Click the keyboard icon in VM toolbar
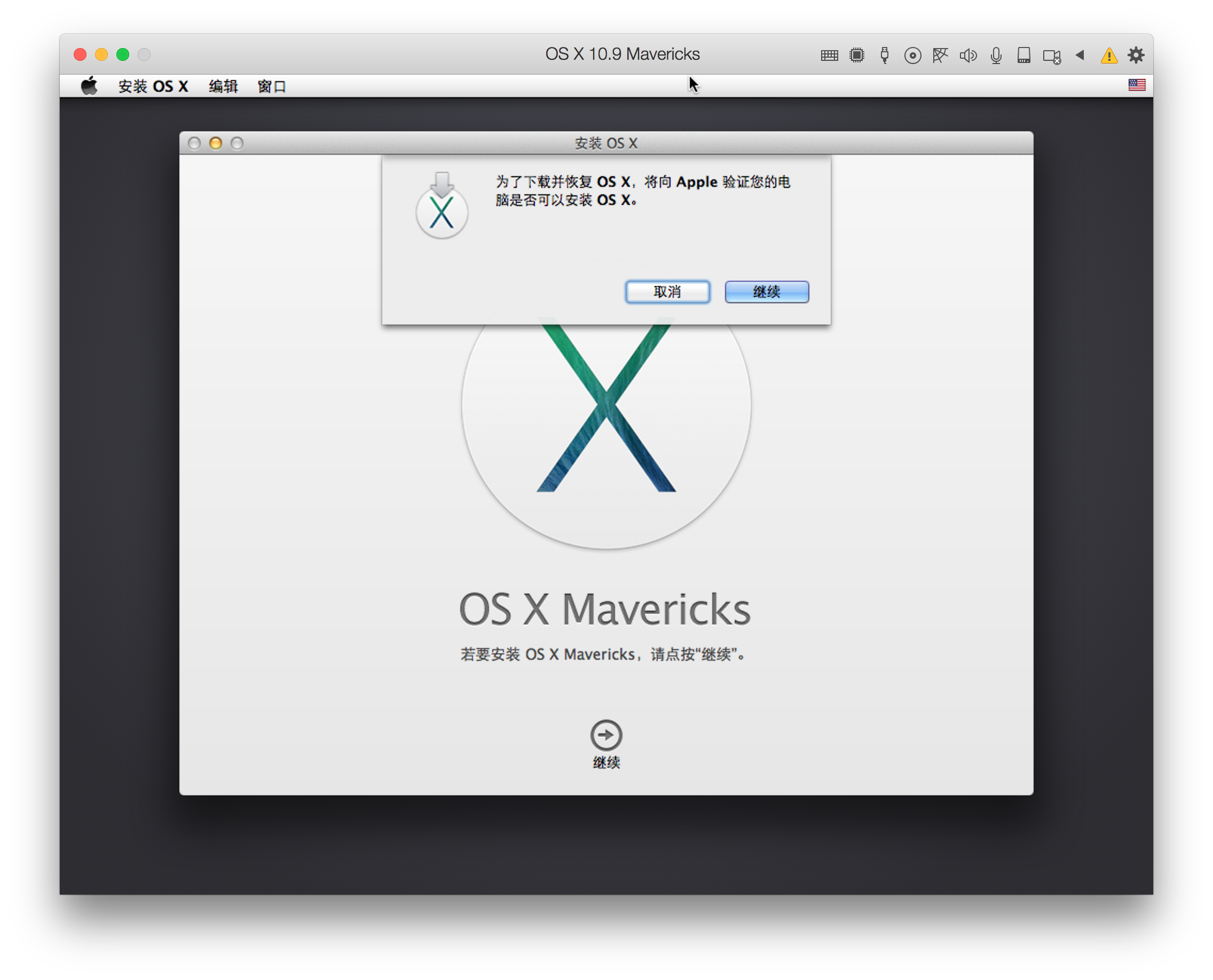This screenshot has height=980, width=1213. point(829,56)
